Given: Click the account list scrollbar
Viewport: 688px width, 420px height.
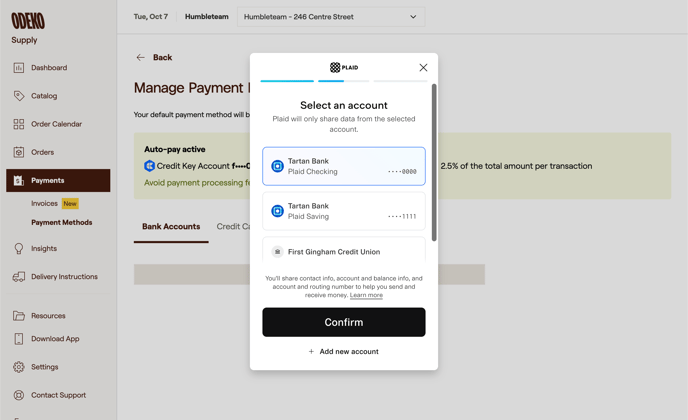Looking at the screenshot, I should (x=434, y=160).
